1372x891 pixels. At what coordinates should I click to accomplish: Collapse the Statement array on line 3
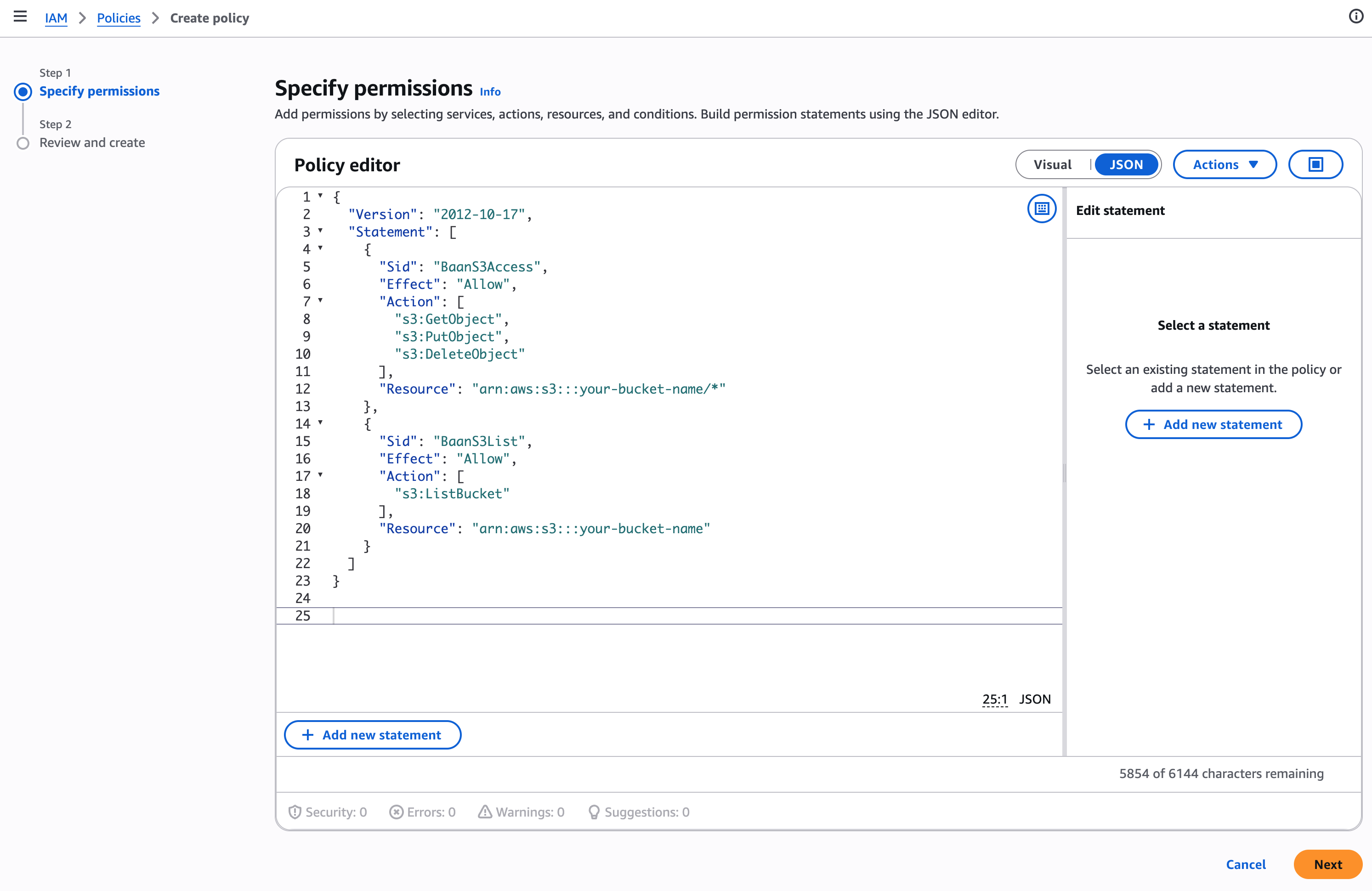click(321, 231)
